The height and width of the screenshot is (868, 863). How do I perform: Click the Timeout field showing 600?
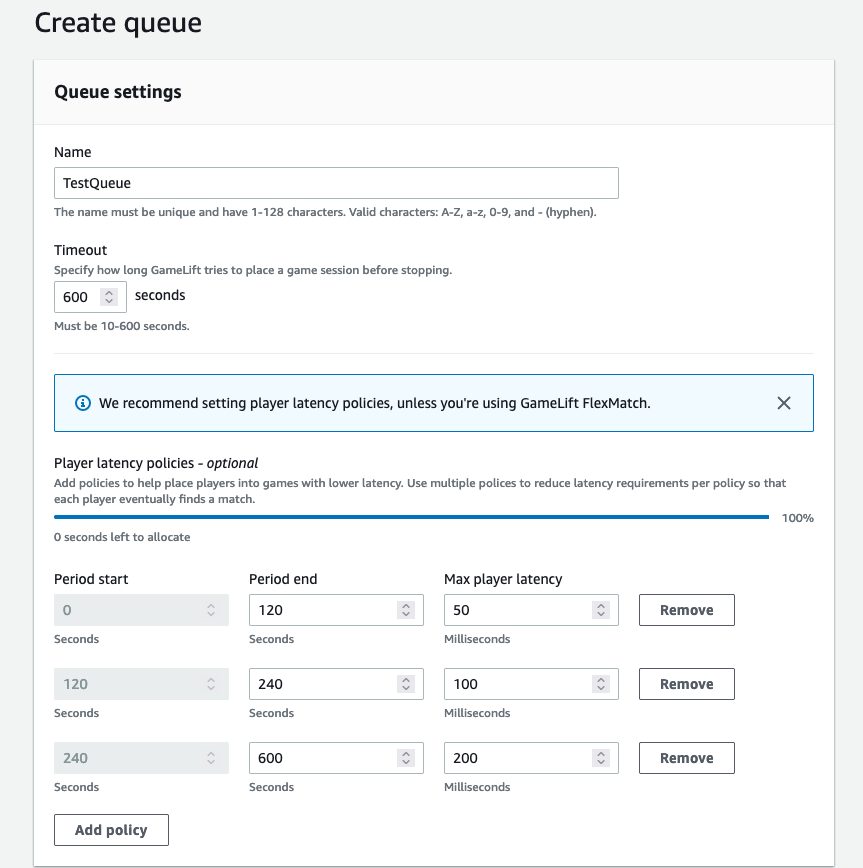pyautogui.click(x=78, y=297)
